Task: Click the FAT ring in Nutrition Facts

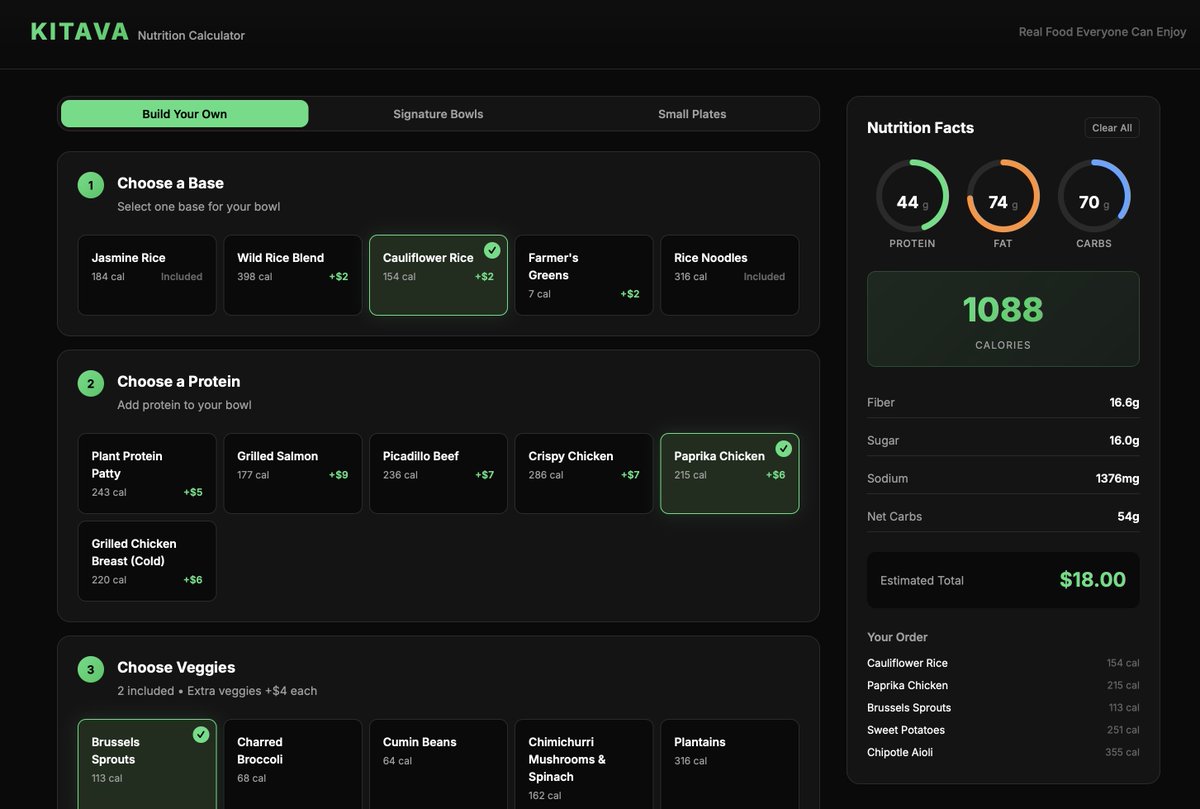Action: [1002, 201]
